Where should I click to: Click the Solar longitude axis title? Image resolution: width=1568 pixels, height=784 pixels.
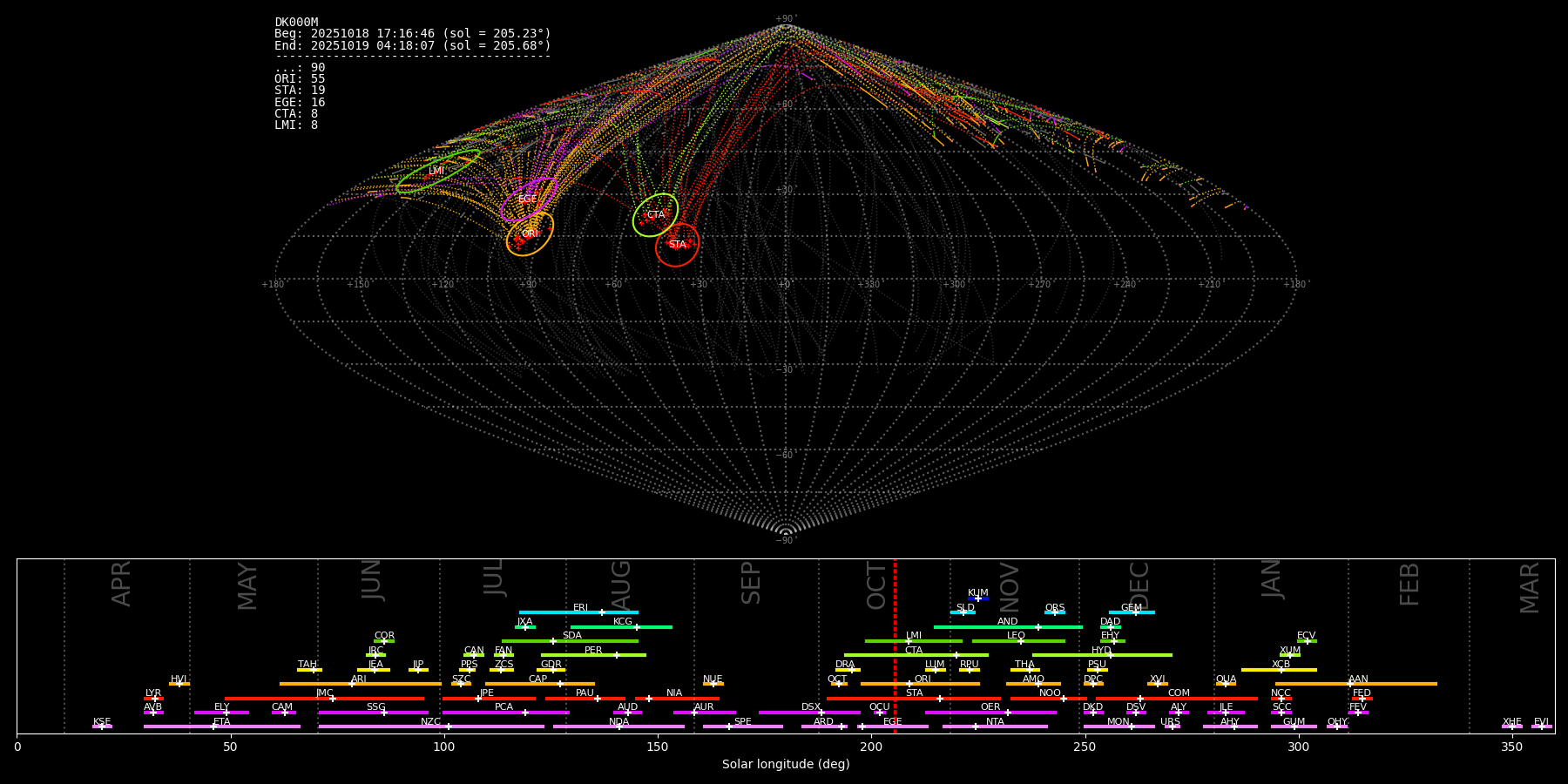point(786,764)
